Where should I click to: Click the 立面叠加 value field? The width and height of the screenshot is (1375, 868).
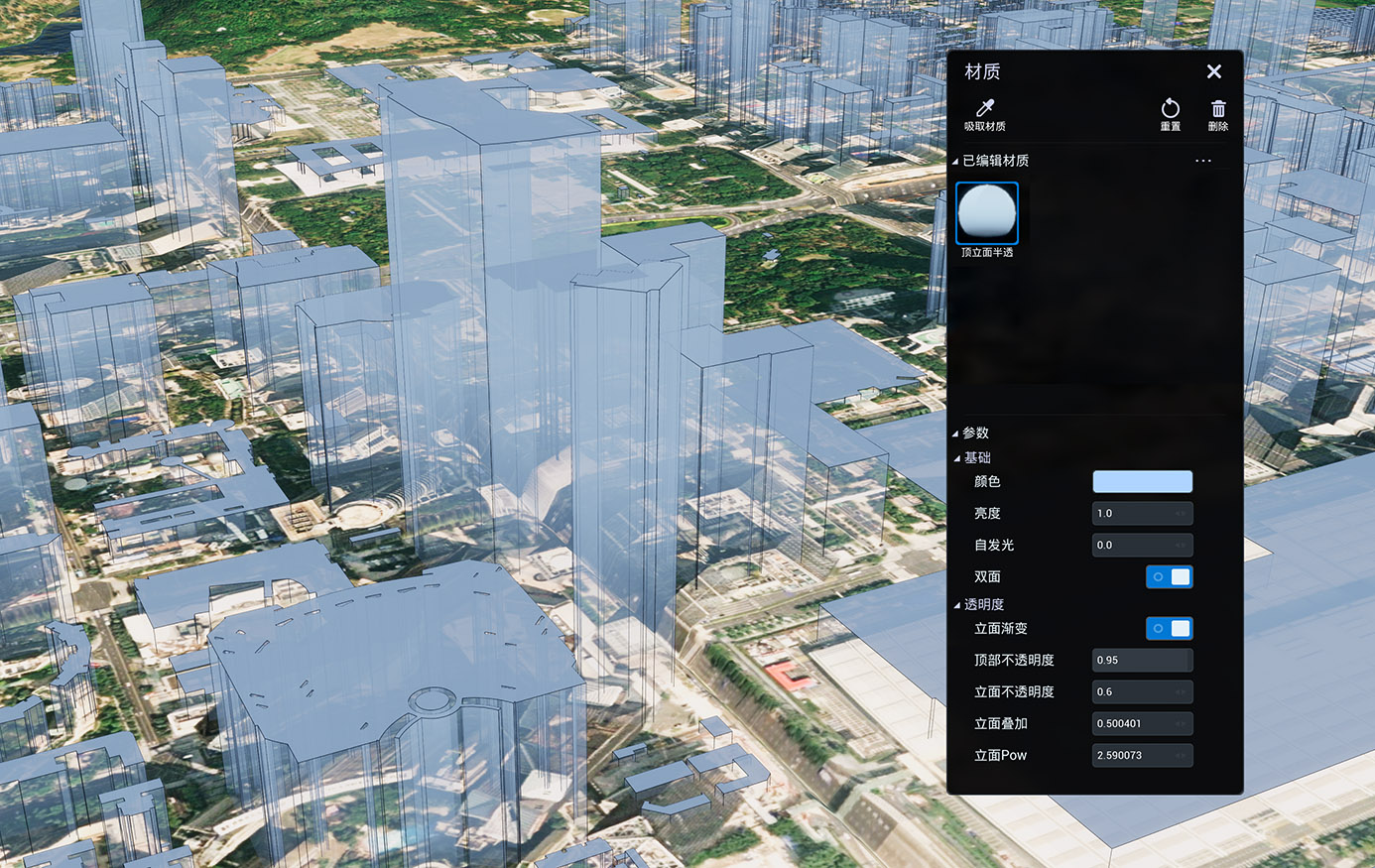click(x=1131, y=724)
